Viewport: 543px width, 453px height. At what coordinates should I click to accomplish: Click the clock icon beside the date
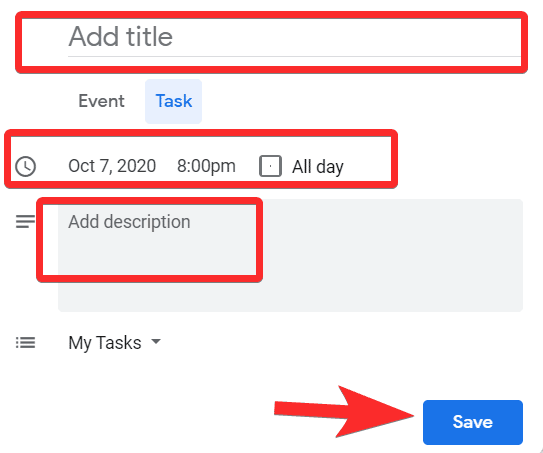pyautogui.click(x=25, y=167)
